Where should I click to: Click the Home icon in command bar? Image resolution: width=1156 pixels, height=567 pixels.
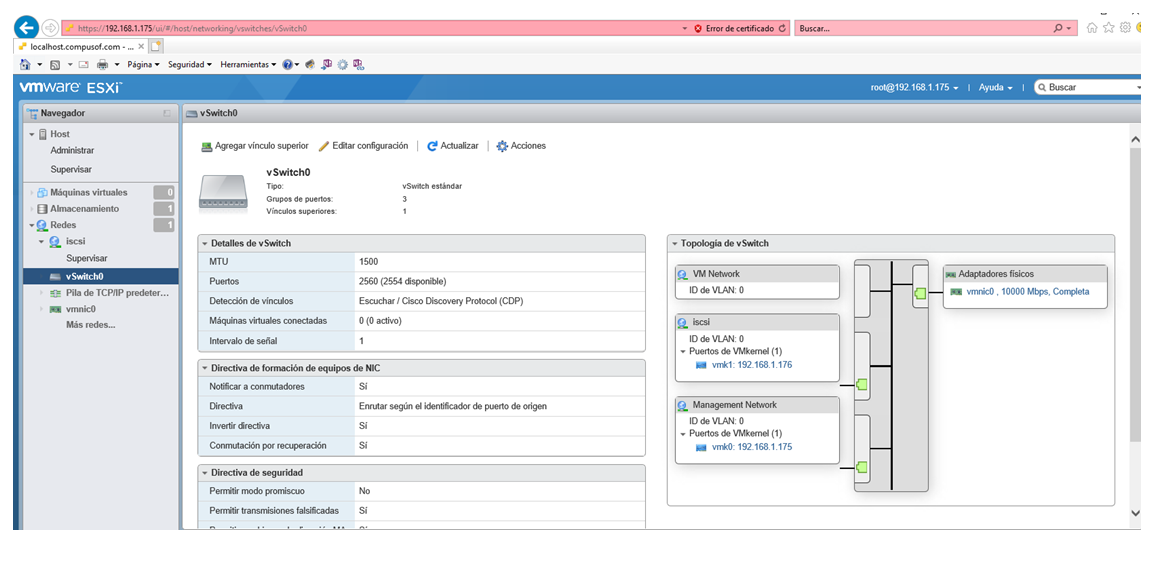[25, 64]
